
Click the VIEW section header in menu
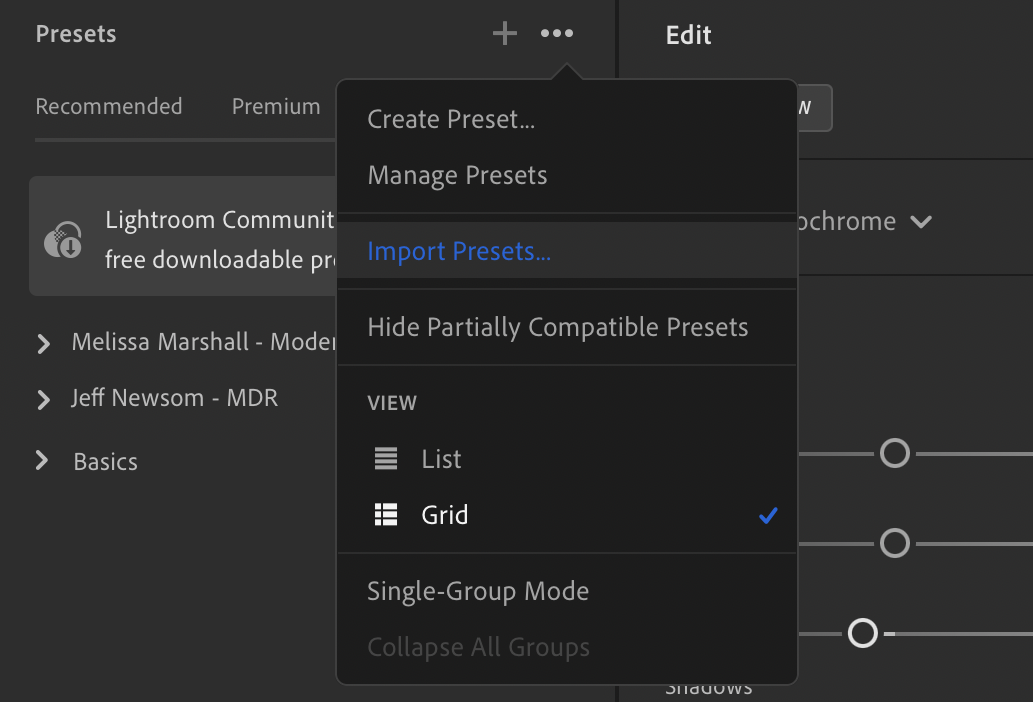(x=392, y=402)
